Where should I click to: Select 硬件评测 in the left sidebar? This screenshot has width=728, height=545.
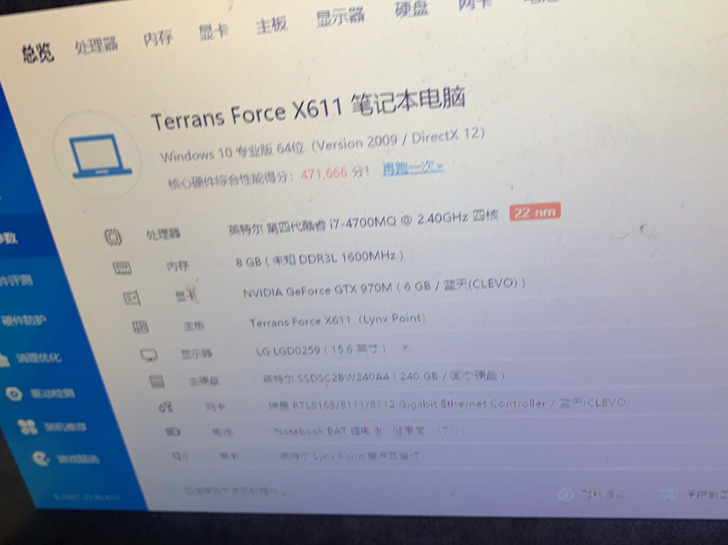(x=16, y=280)
